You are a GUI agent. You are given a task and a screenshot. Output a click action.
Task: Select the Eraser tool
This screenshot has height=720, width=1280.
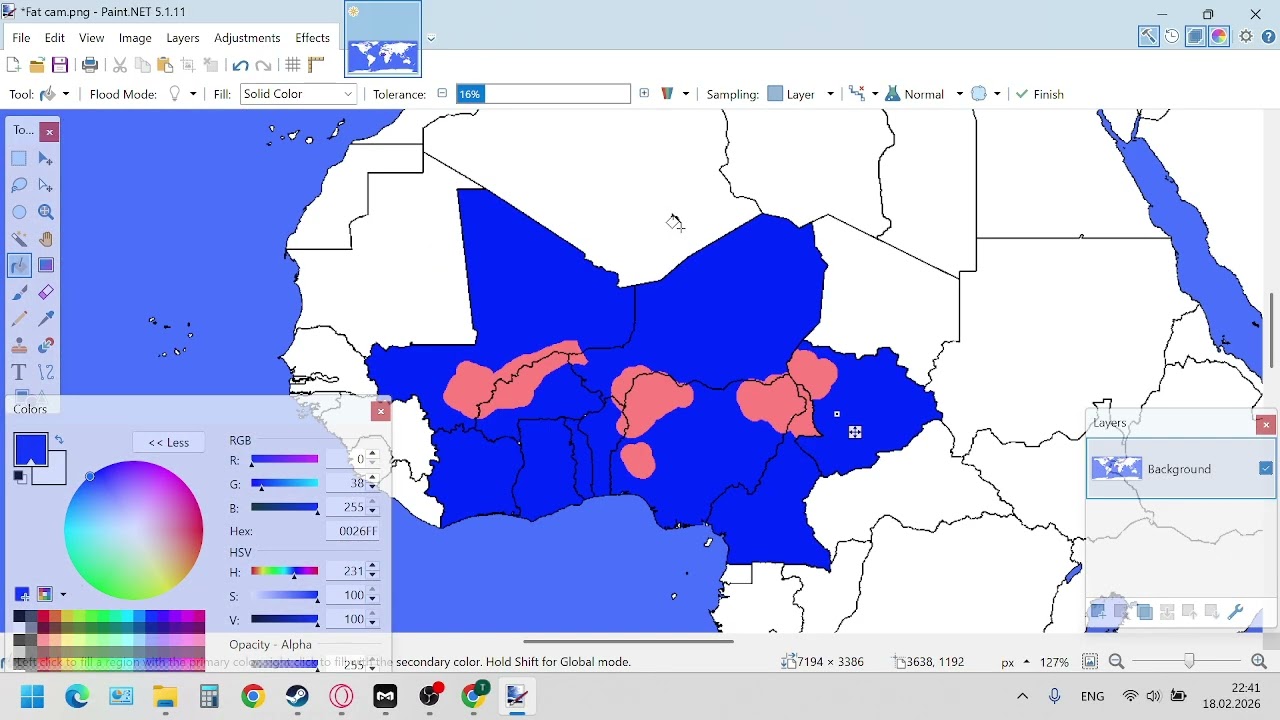point(45,292)
